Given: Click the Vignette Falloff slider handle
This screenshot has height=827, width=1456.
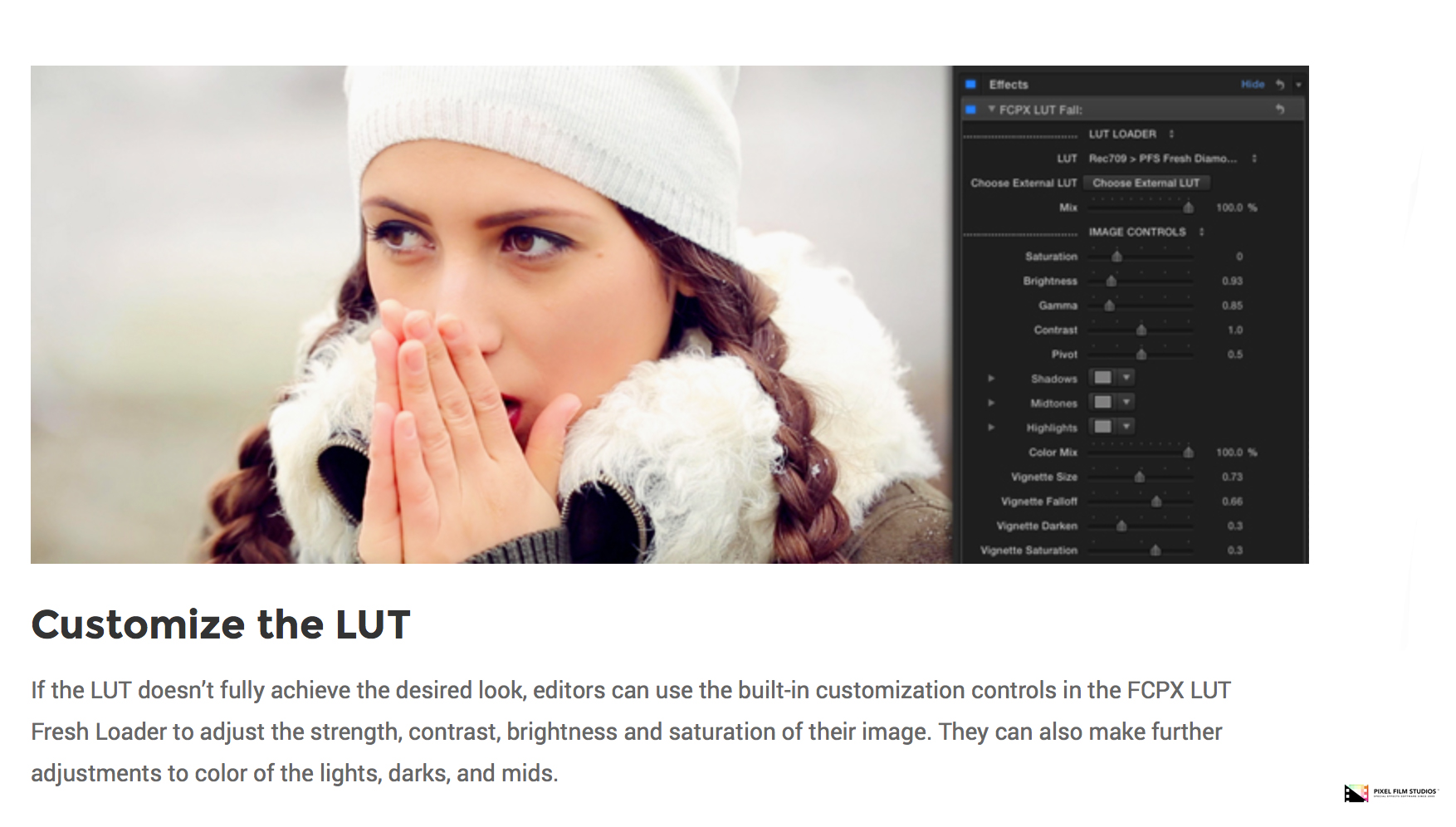Looking at the screenshot, I should [x=1156, y=502].
